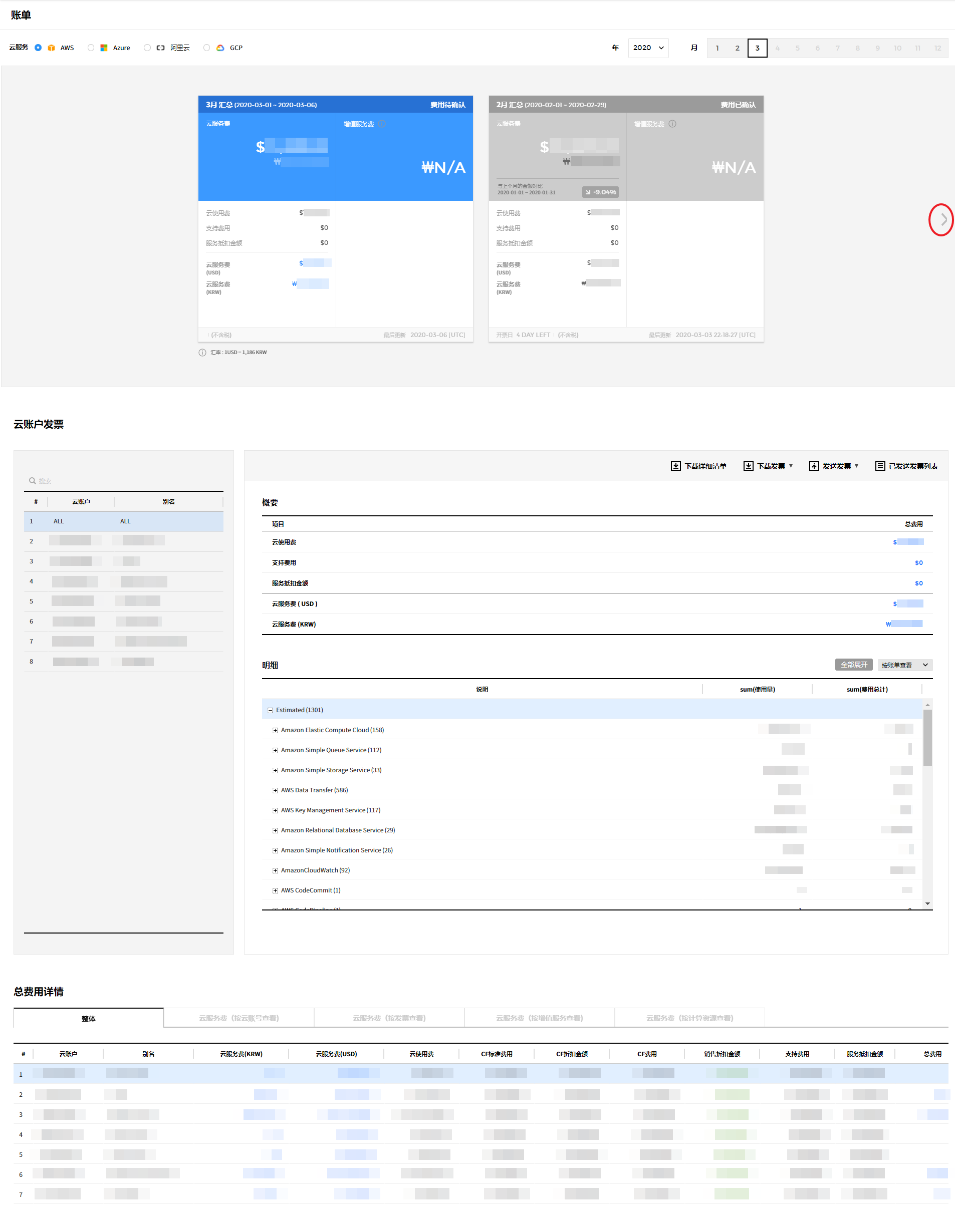Click the 已发送发票列表 list icon

click(879, 466)
